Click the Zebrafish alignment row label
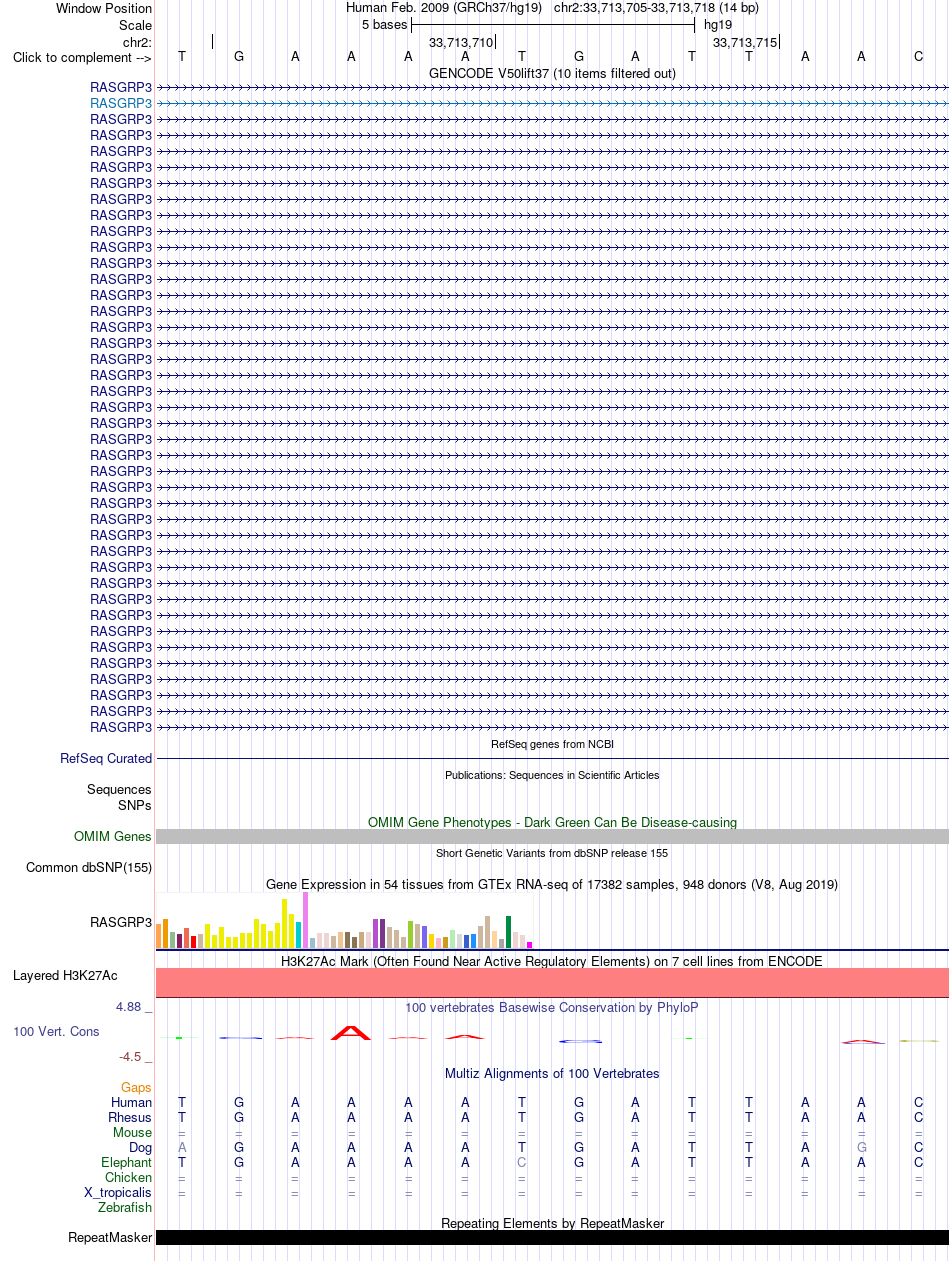 (125, 1207)
